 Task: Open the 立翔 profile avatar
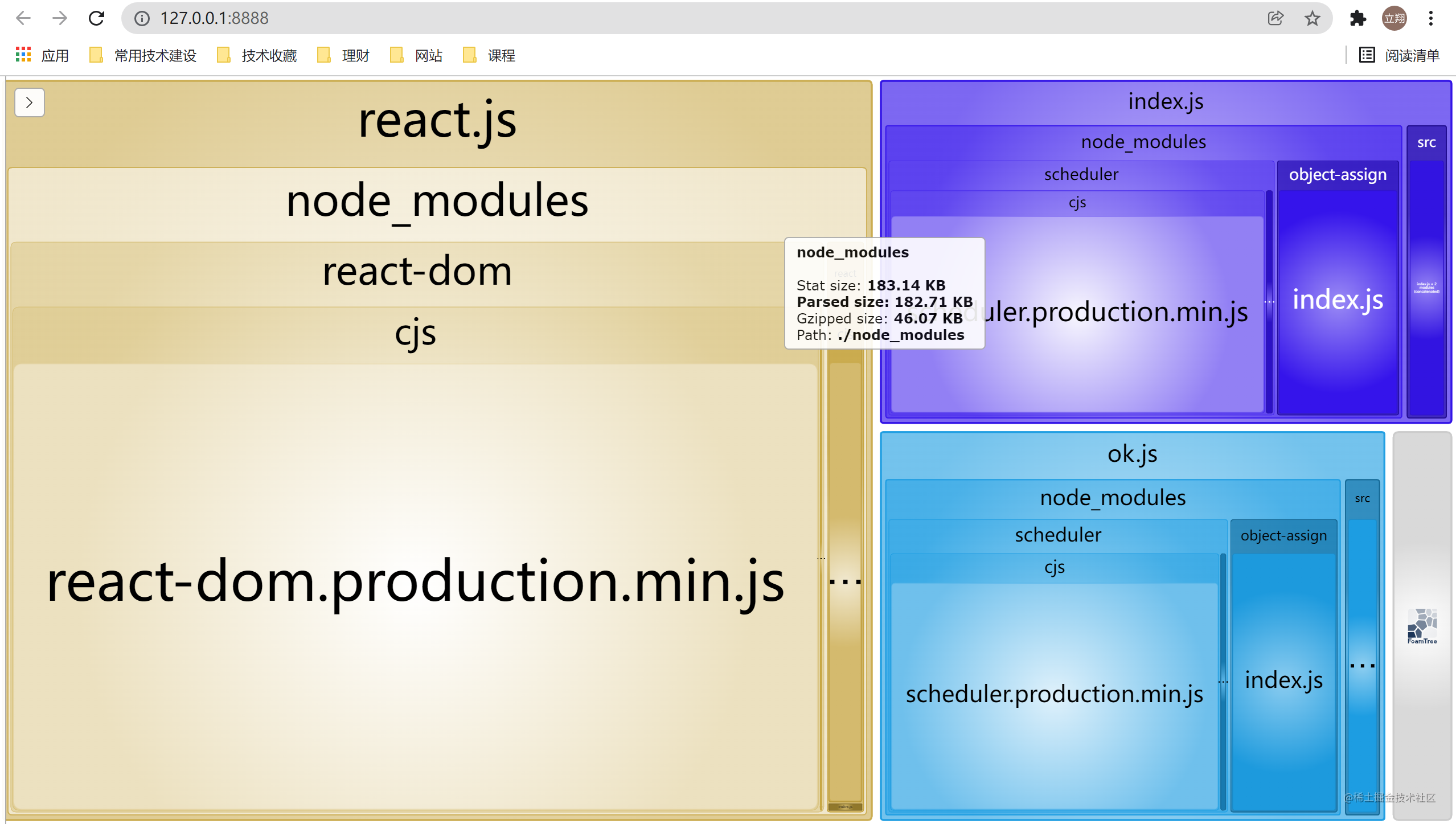[1394, 18]
